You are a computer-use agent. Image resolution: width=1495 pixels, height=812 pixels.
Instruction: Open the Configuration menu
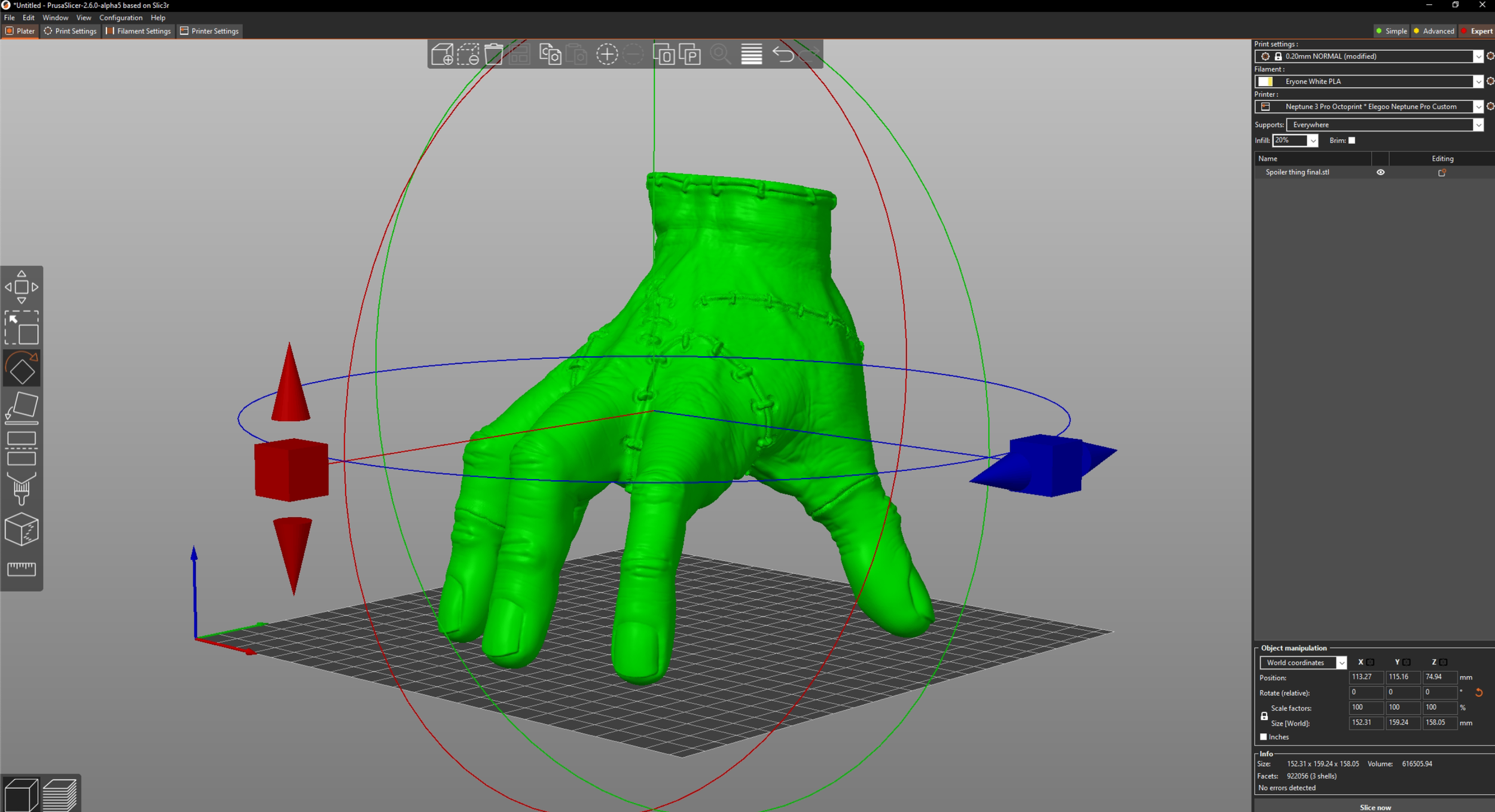click(x=121, y=18)
